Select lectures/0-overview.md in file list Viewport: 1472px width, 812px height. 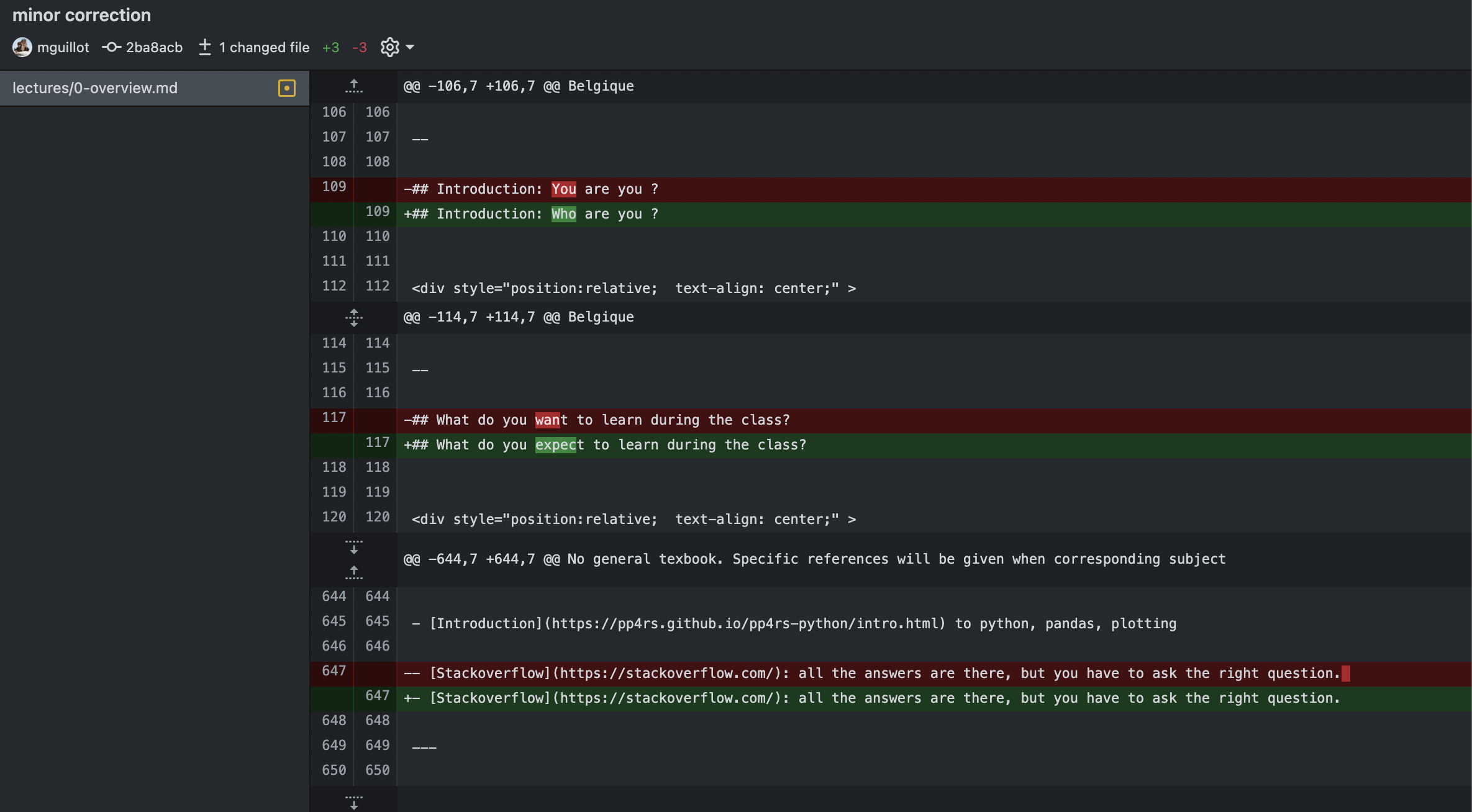click(x=95, y=88)
